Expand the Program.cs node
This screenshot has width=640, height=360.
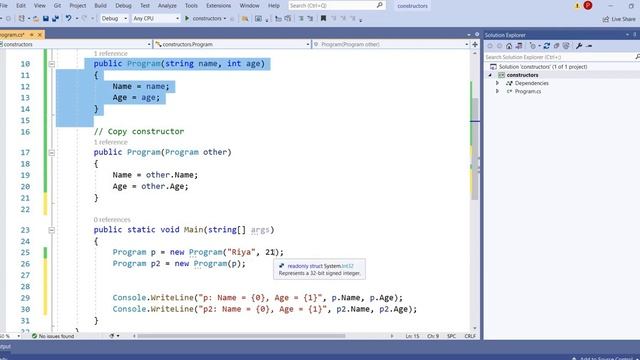tap(498, 91)
